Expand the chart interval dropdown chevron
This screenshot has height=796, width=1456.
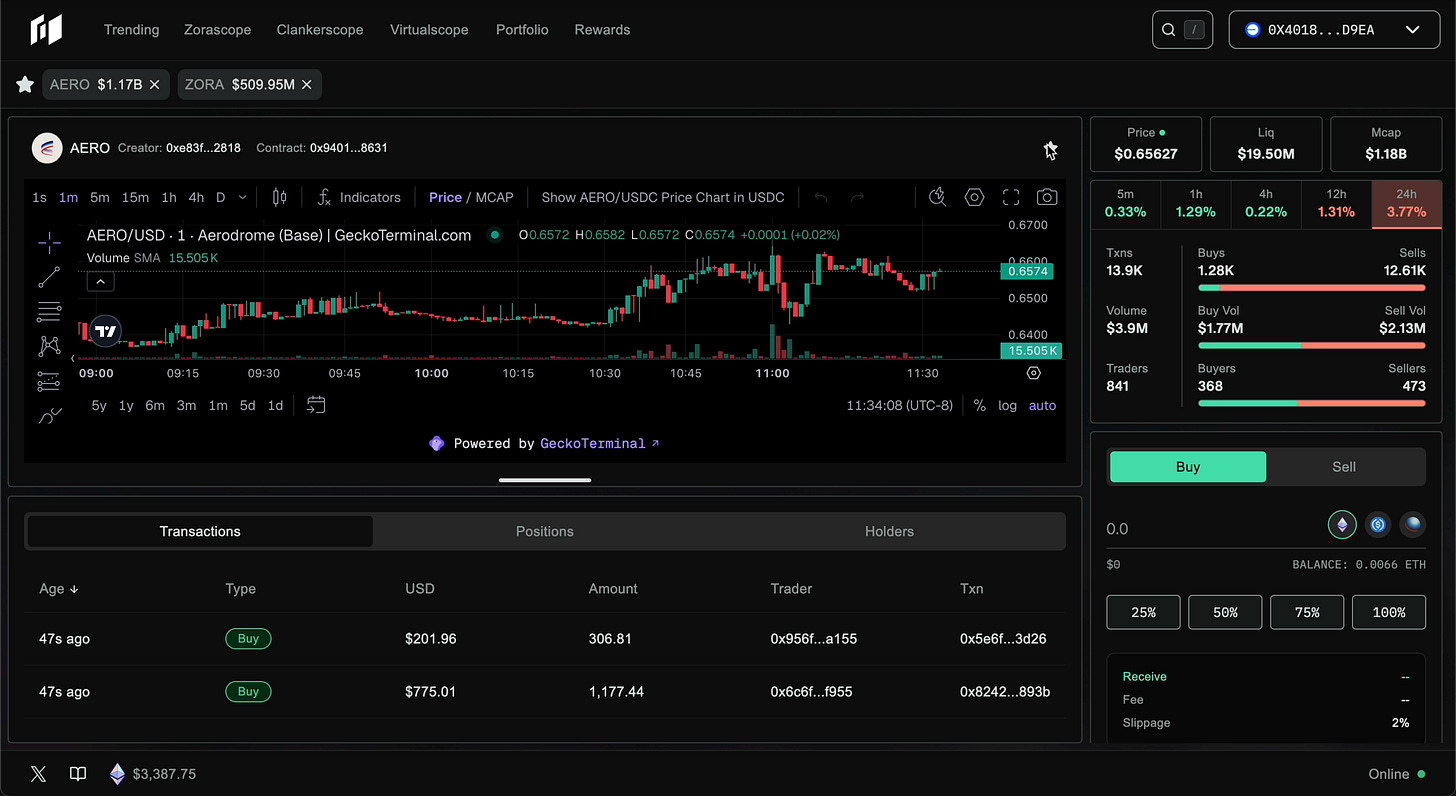(x=244, y=197)
